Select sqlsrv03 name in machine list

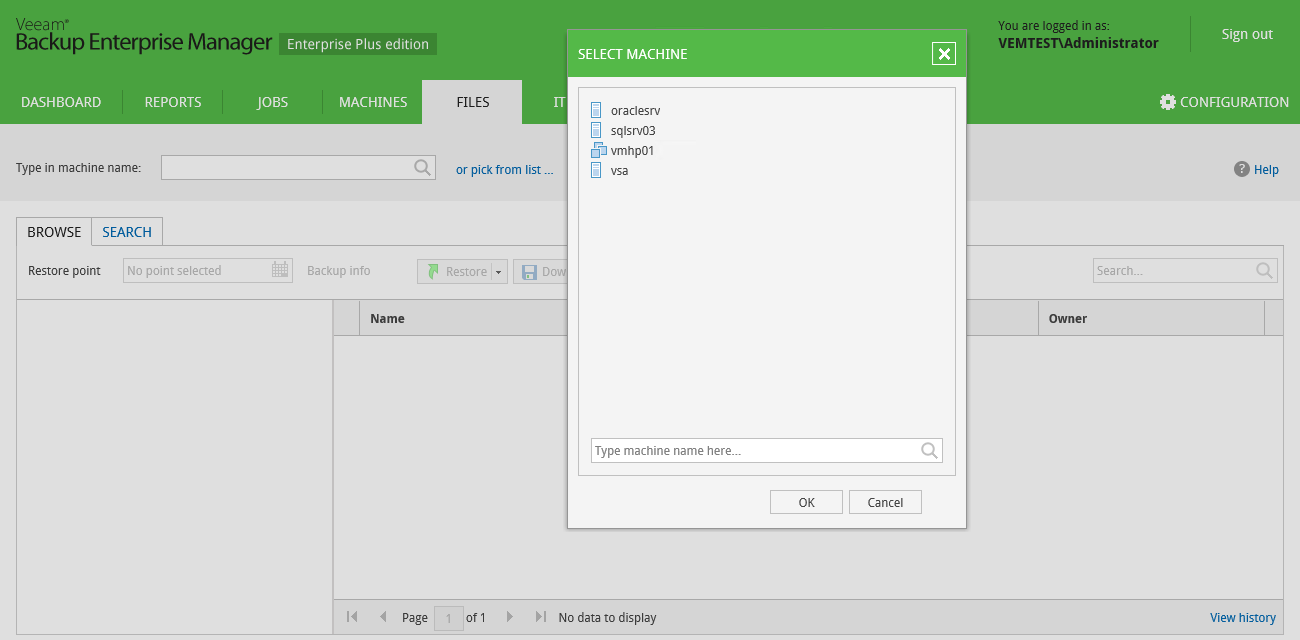[x=633, y=131]
